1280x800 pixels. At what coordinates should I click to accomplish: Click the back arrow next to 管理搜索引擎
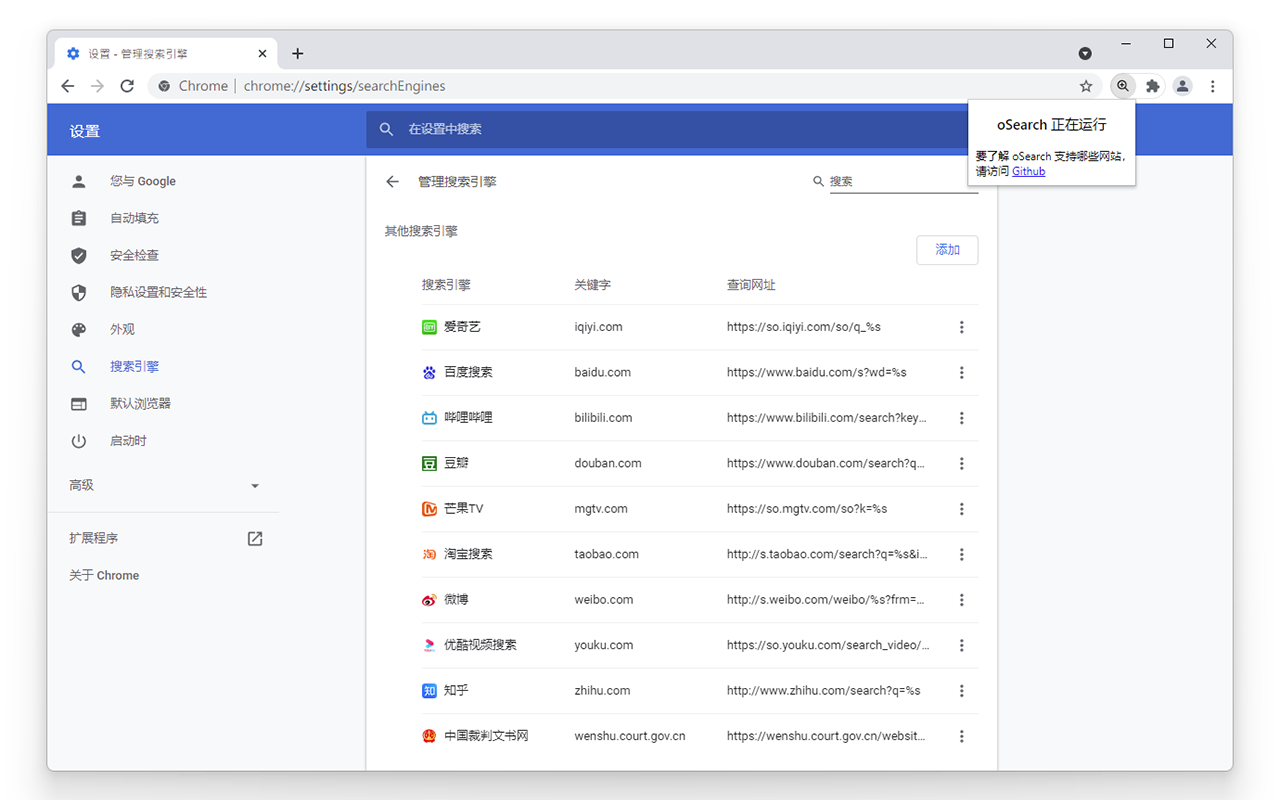click(x=392, y=181)
